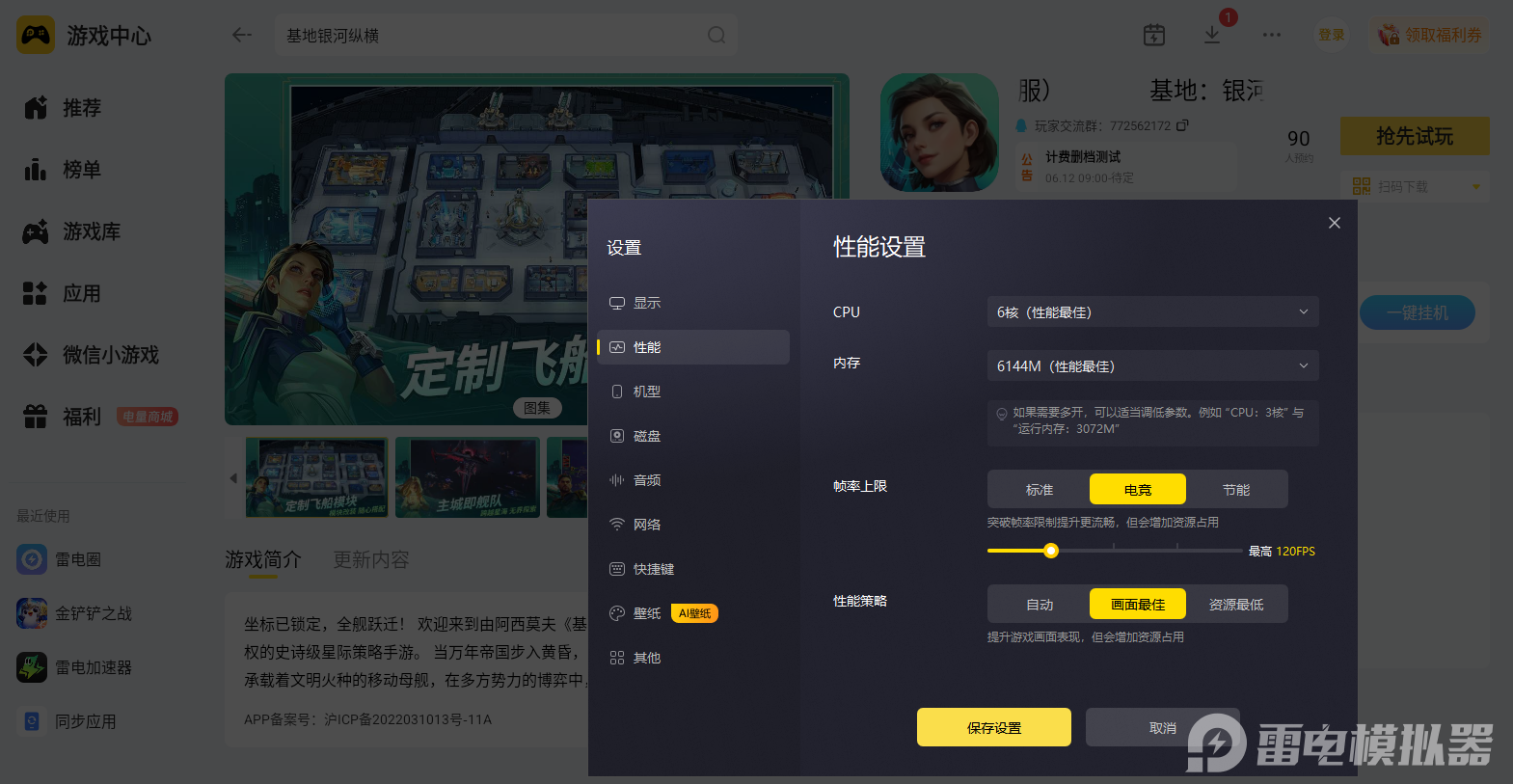Image resolution: width=1513 pixels, height=784 pixels.
Task: Click the 领取福利券 button
Action: pos(1430,35)
